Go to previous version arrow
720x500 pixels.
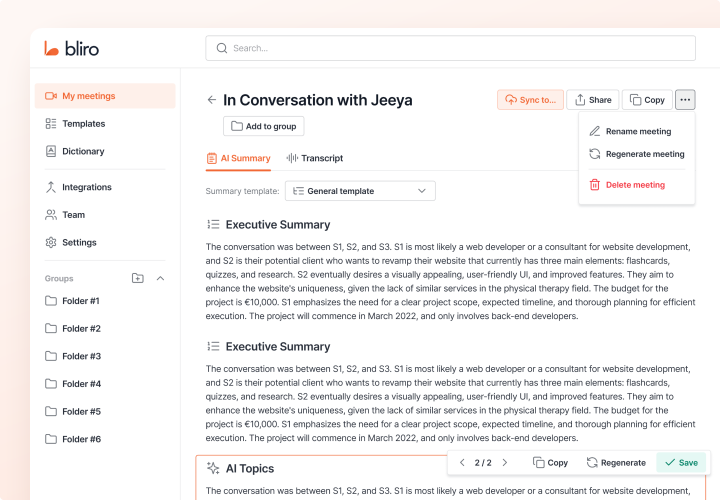pyautogui.click(x=462, y=462)
